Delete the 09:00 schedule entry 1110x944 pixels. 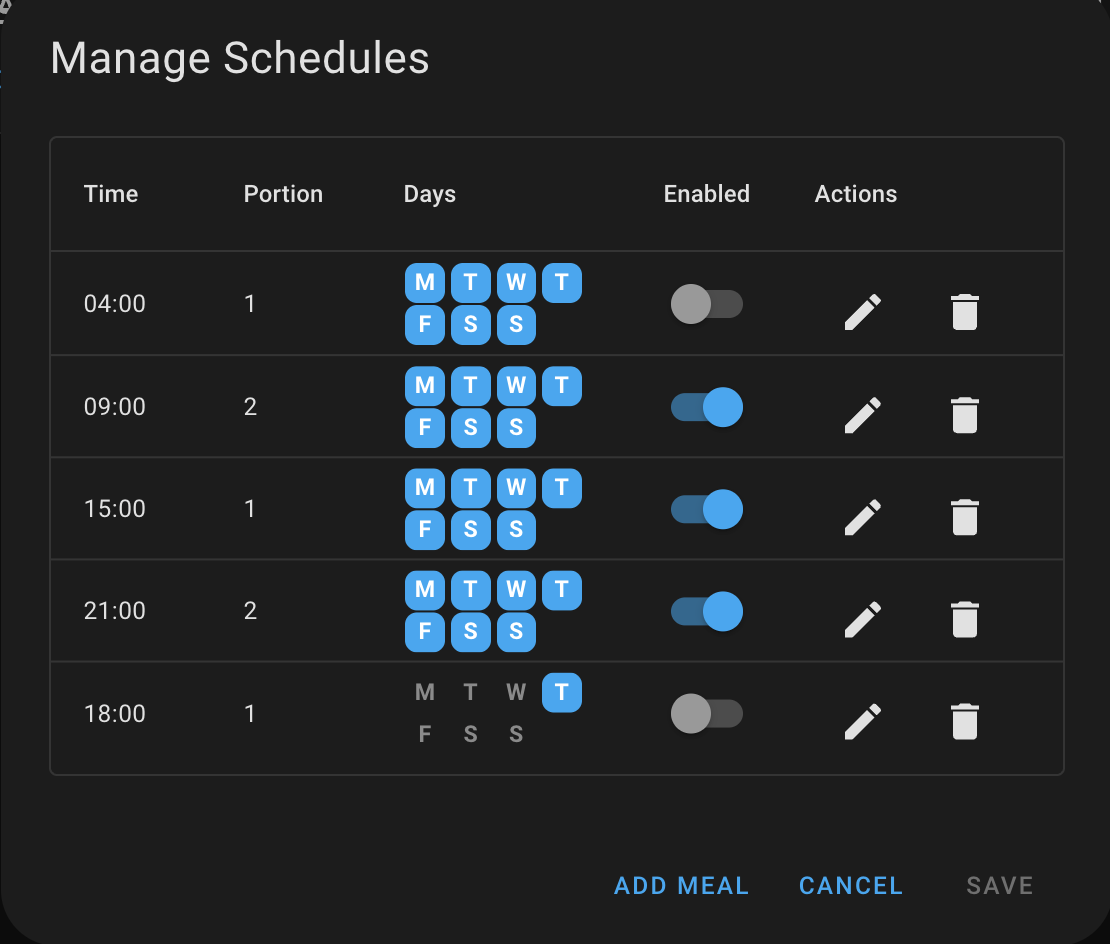click(x=964, y=415)
